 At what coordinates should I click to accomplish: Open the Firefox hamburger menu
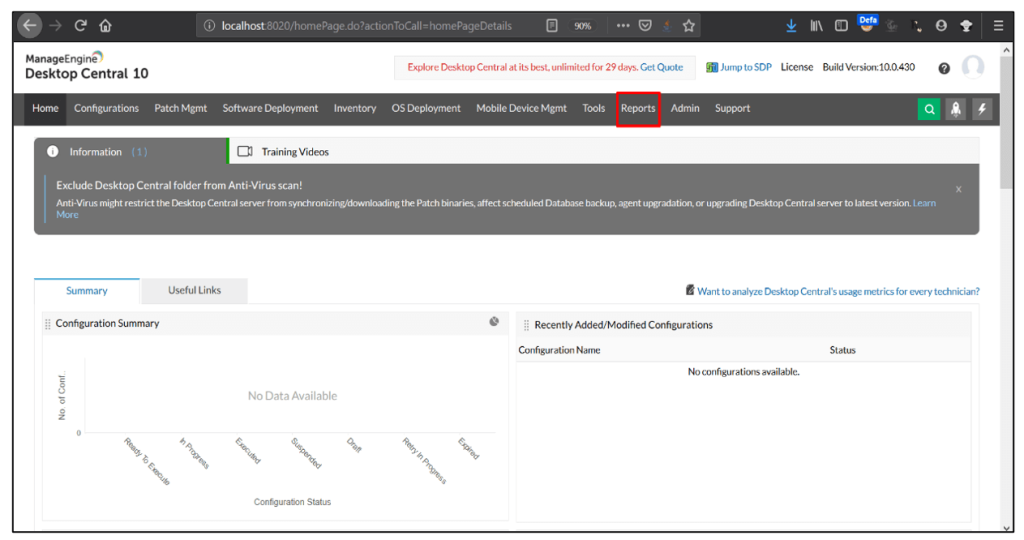998,25
